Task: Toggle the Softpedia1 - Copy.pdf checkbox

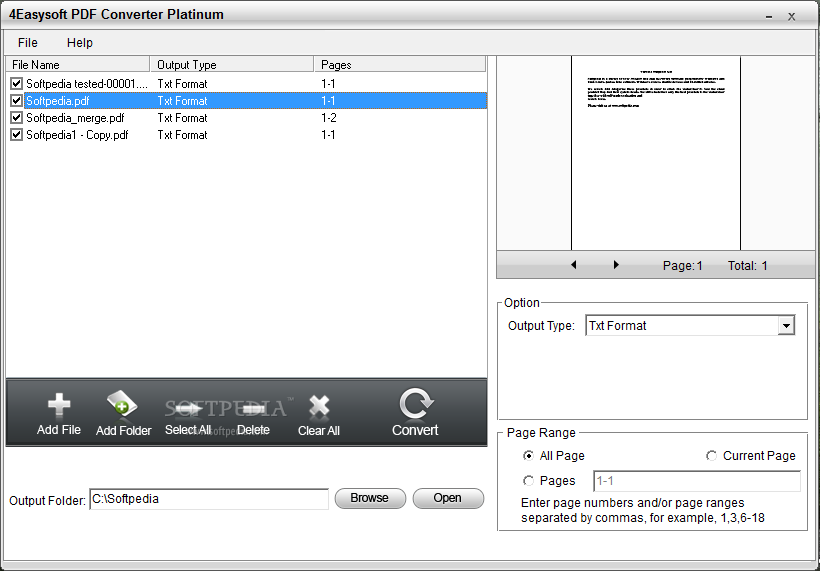Action: tap(16, 134)
